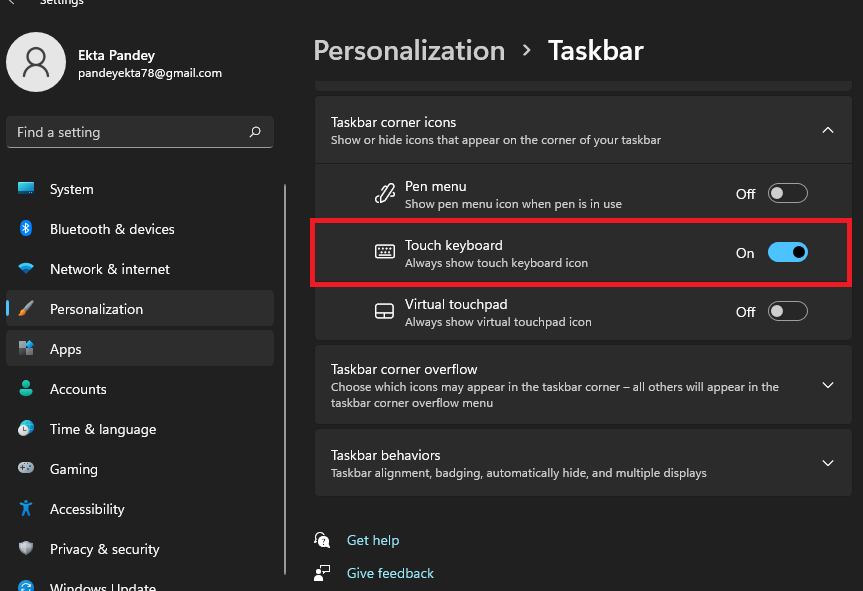
Task: Collapse the Taskbar corner icons section
Action: (x=827, y=130)
